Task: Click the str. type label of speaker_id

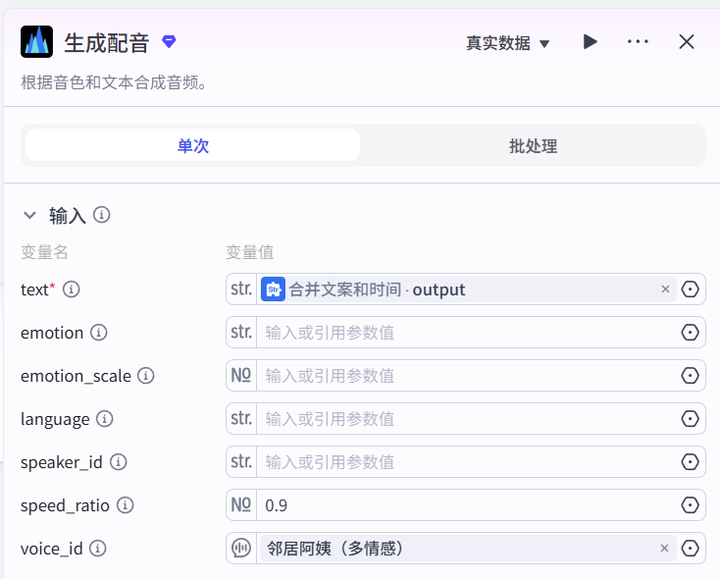Action: 241,462
